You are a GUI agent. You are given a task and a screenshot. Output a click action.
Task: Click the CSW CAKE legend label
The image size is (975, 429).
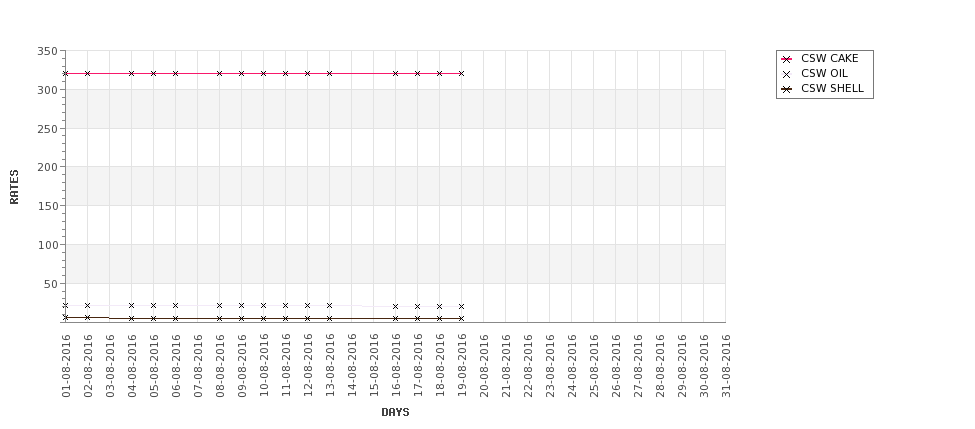(829, 58)
